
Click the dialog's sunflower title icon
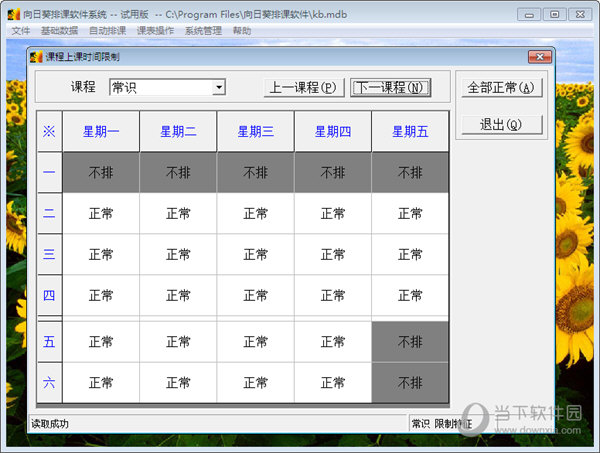coord(36,57)
